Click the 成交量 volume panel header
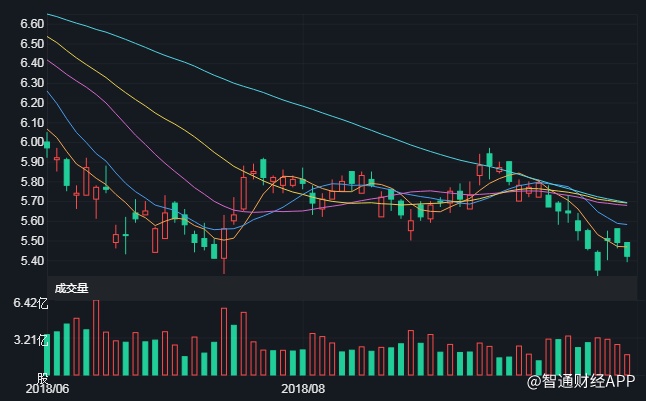Image resolution: width=646 pixels, height=401 pixels. coord(72,288)
